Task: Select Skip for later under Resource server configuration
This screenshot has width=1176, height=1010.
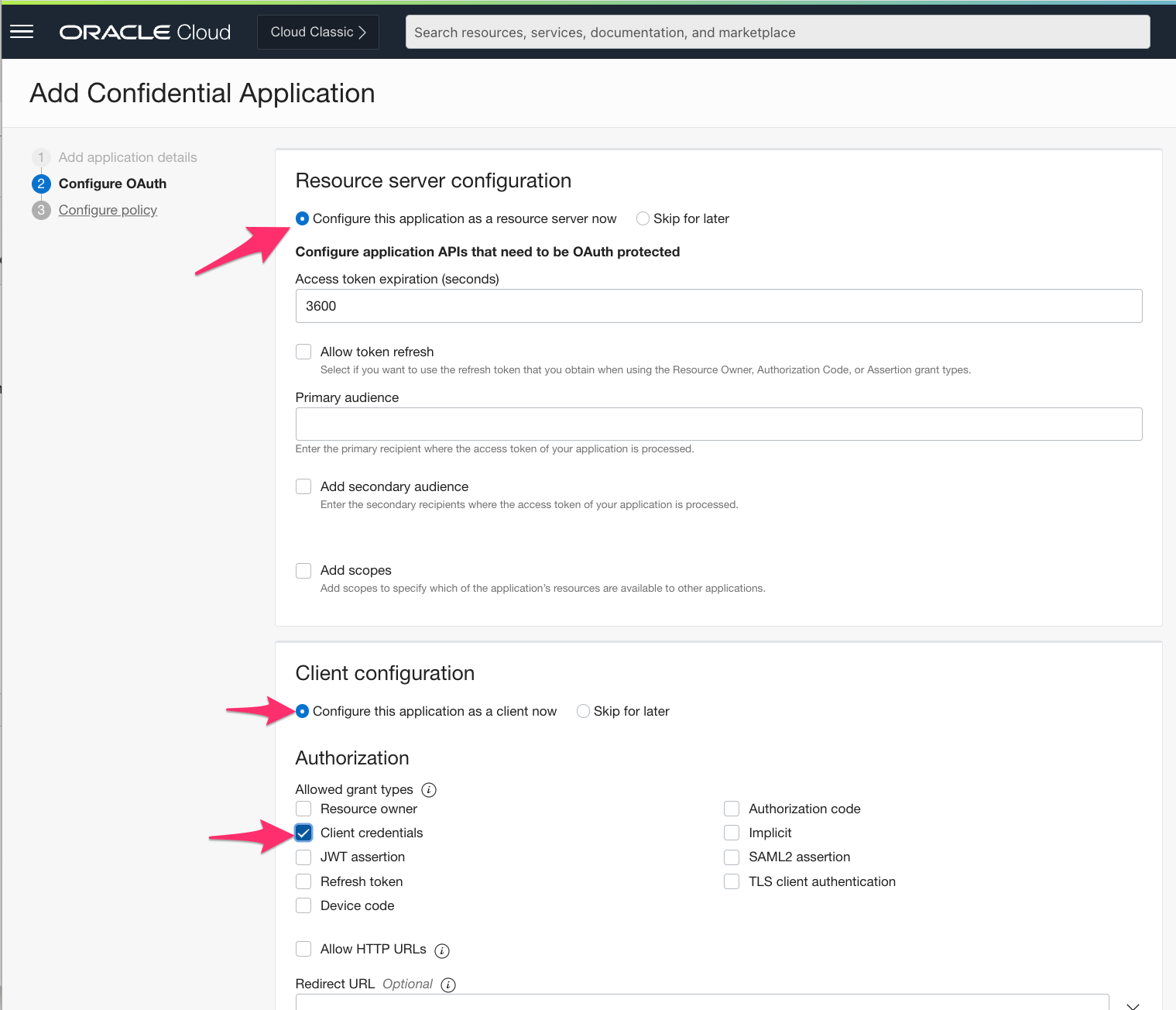Action: click(643, 218)
